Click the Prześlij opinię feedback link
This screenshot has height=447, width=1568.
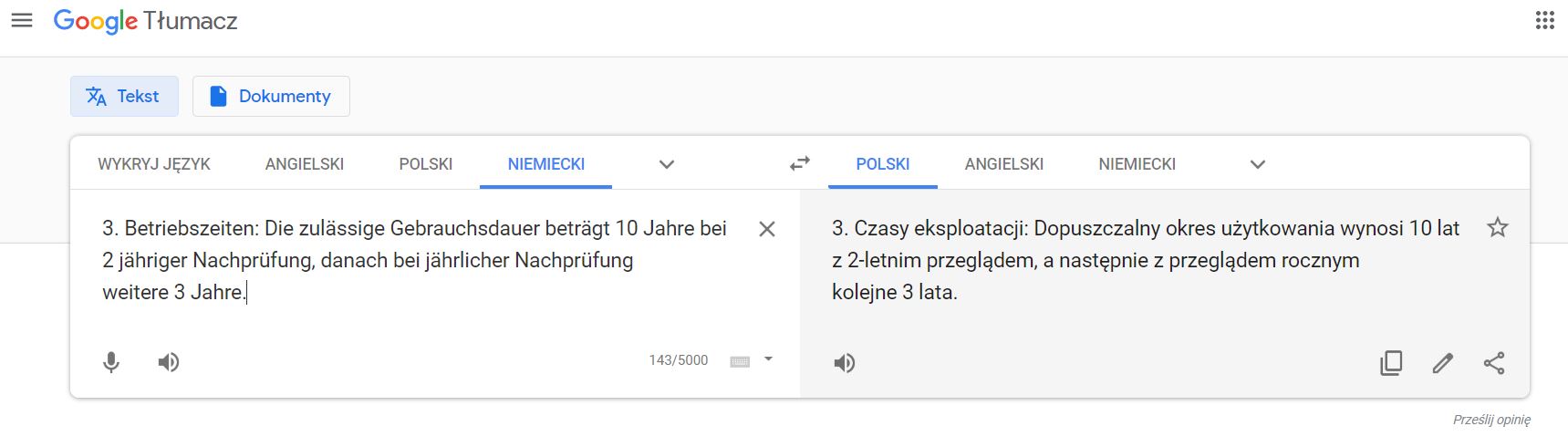(x=1491, y=420)
